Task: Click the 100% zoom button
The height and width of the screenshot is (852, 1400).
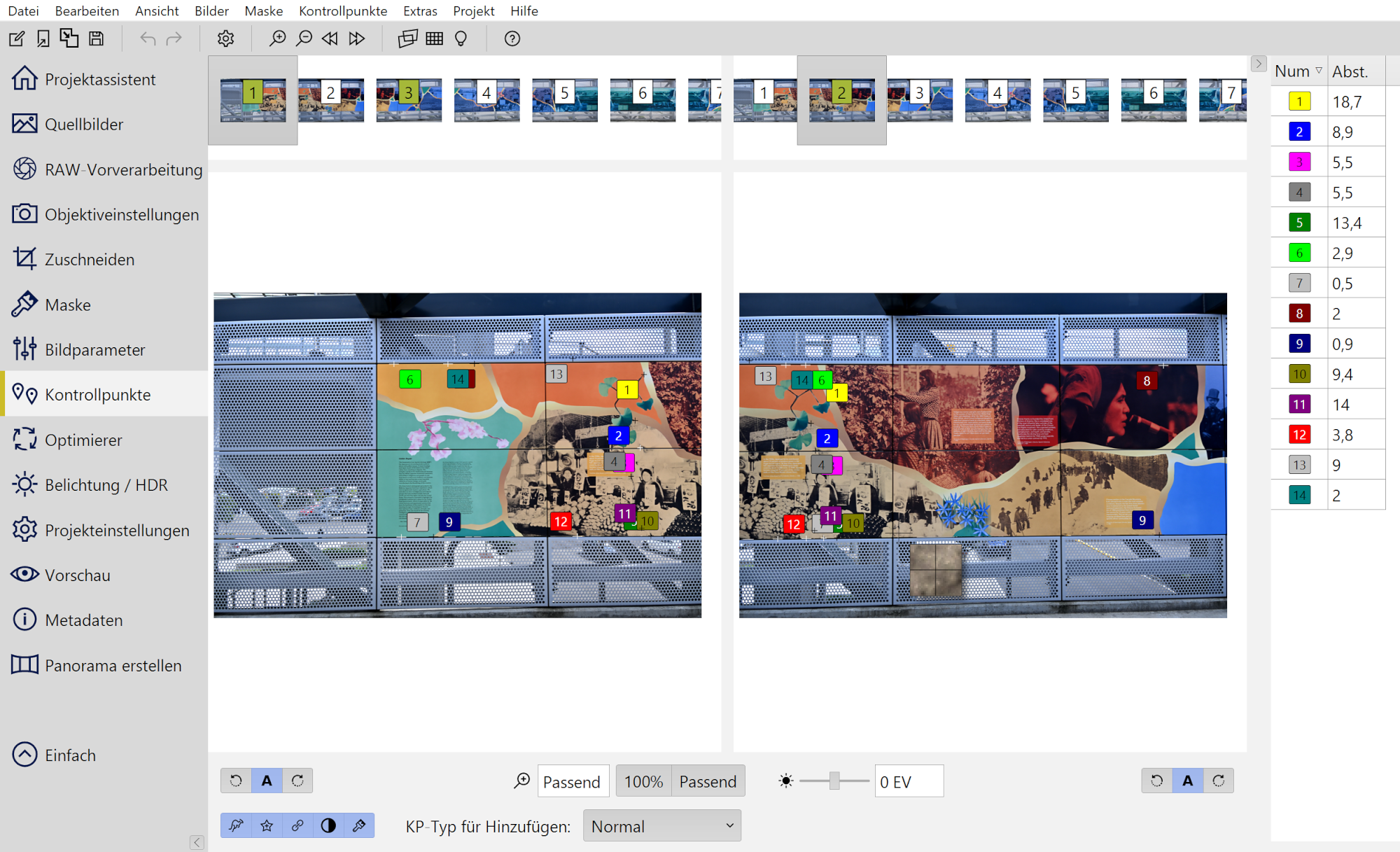Action: pos(643,781)
